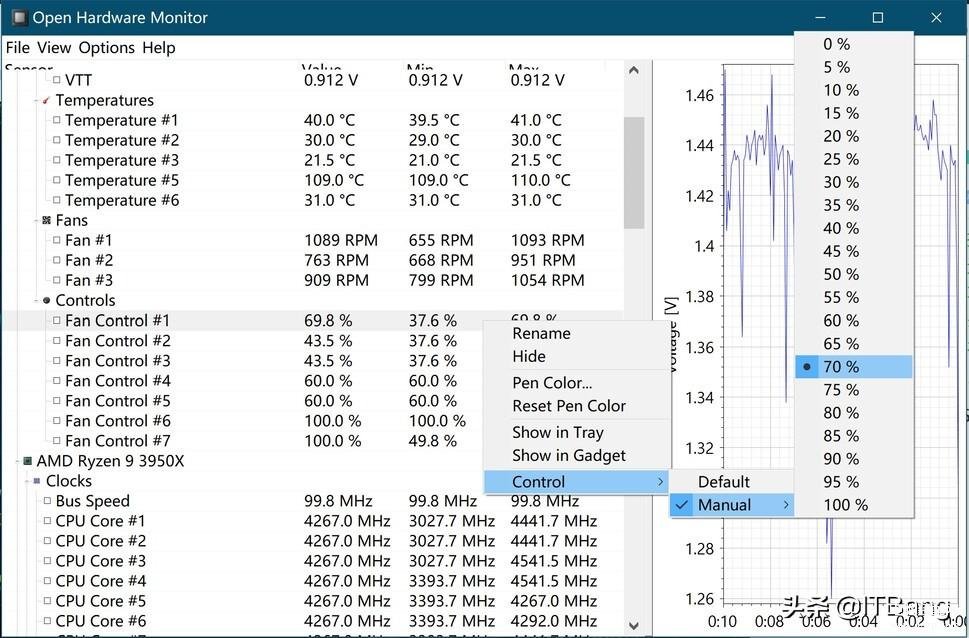Click the 4541.5 MHz max of CPU Core #3
Viewport: 969px width, 638px height.
(x=554, y=561)
